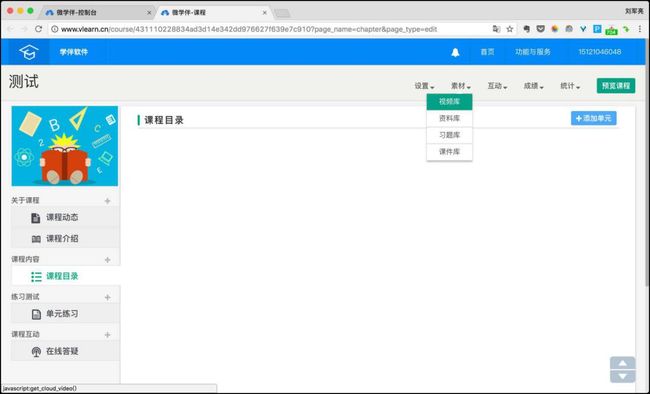Open the Pocket extension icon
This screenshot has height=394, width=650.
coord(541,29)
